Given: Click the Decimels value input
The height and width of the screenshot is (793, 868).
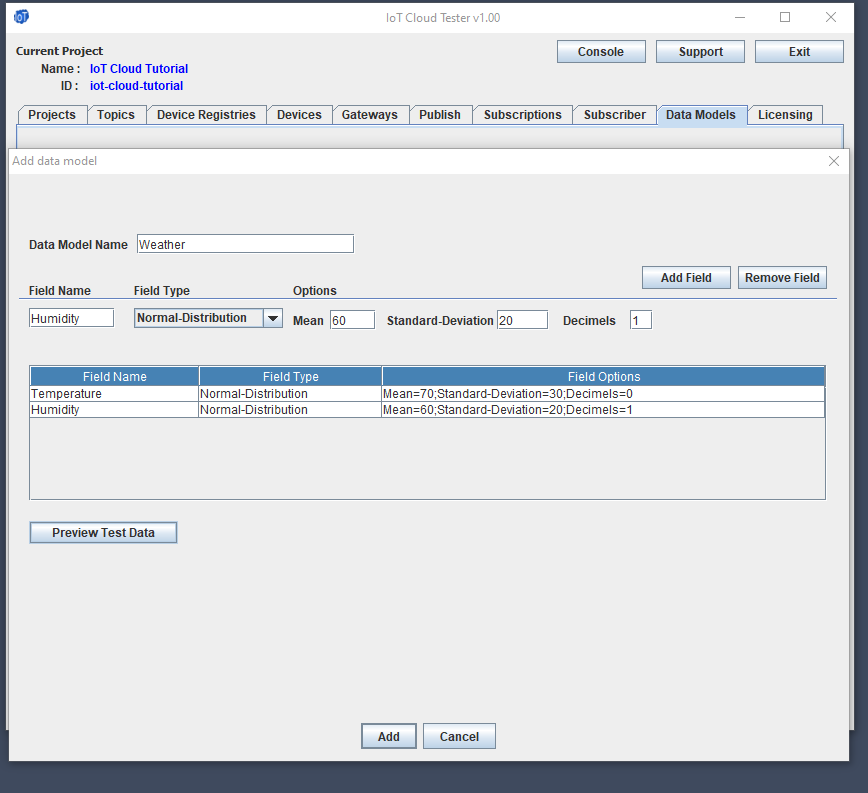Looking at the screenshot, I should click(640, 320).
